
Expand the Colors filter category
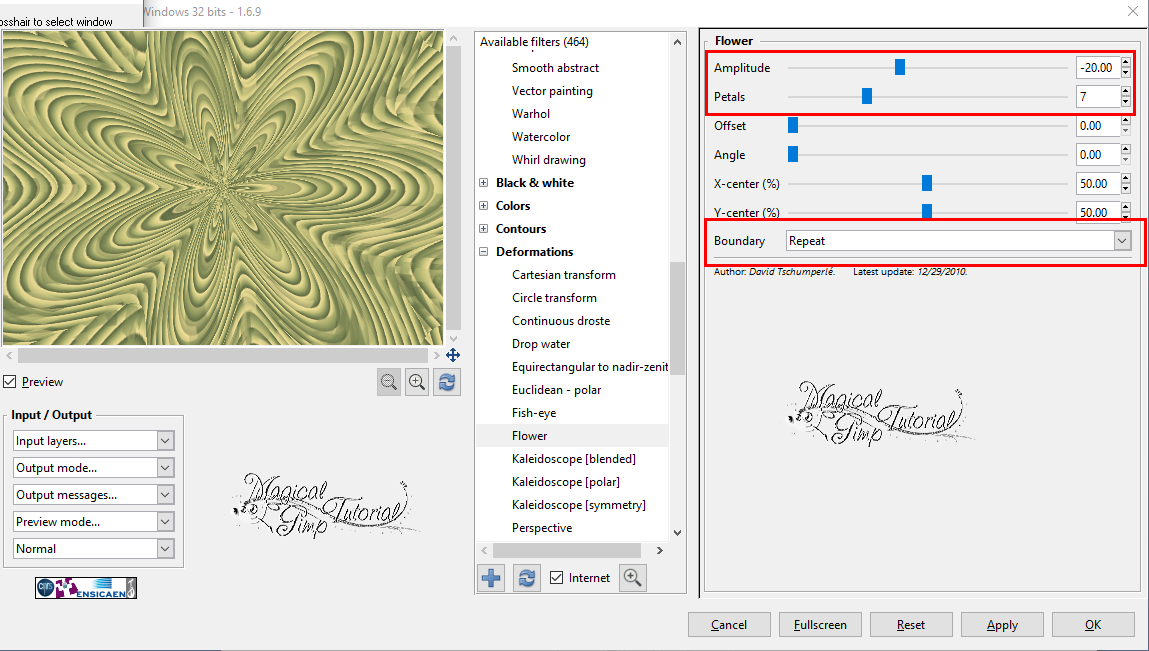pos(483,205)
